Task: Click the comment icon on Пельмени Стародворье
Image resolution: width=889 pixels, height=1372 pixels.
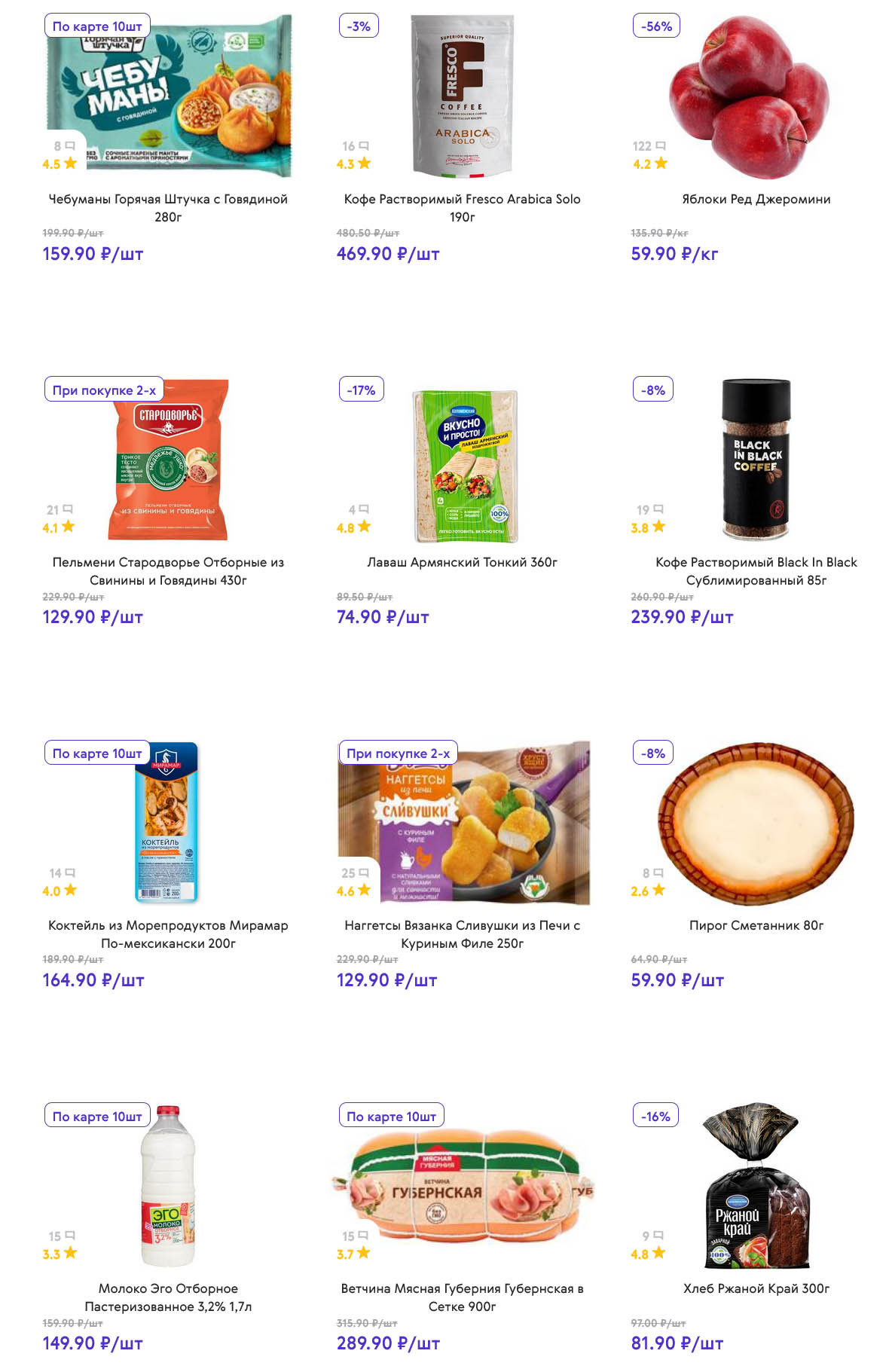Action: point(68,509)
